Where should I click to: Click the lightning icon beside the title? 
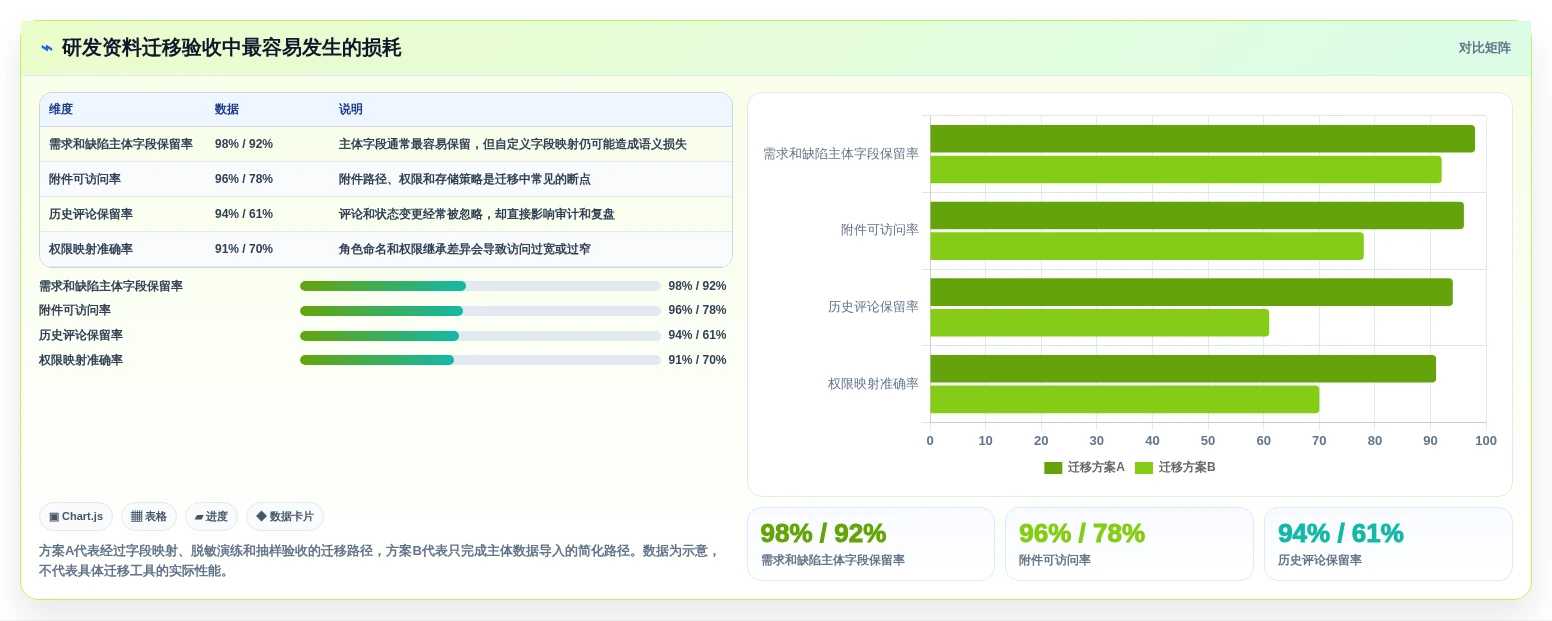click(47, 48)
